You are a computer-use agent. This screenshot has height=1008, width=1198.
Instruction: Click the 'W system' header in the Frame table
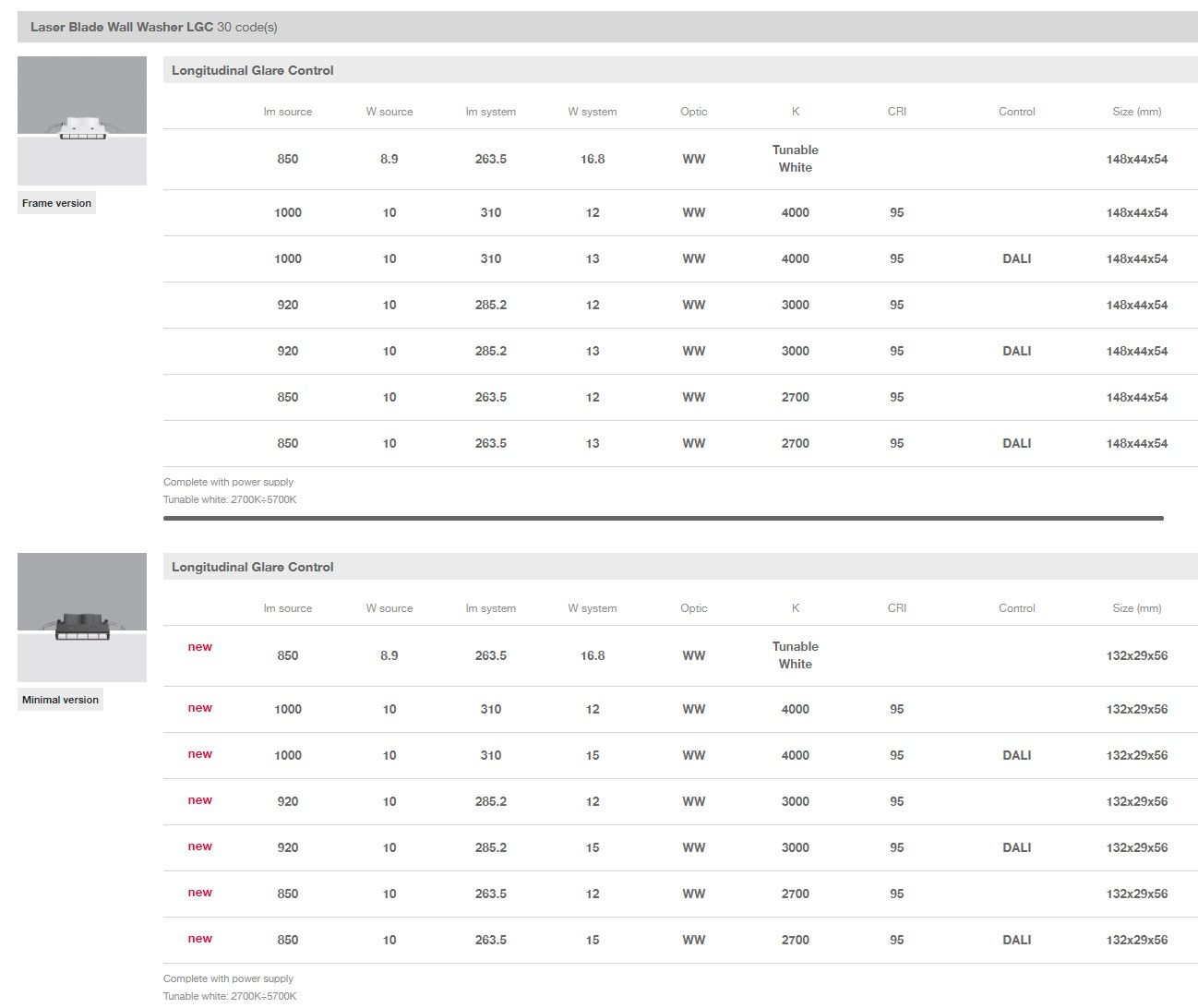click(592, 112)
